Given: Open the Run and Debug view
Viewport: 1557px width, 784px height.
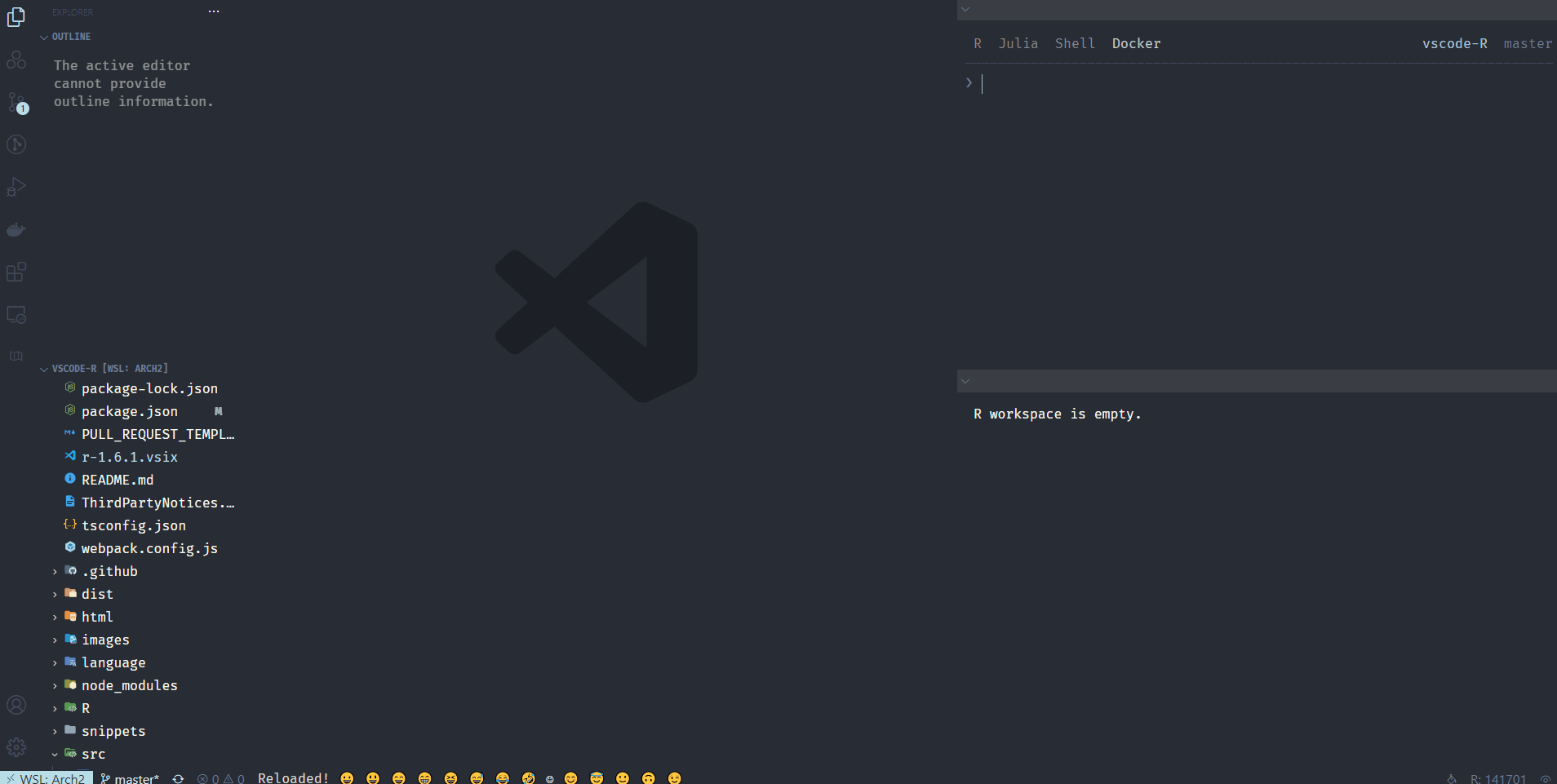Looking at the screenshot, I should pos(16,187).
